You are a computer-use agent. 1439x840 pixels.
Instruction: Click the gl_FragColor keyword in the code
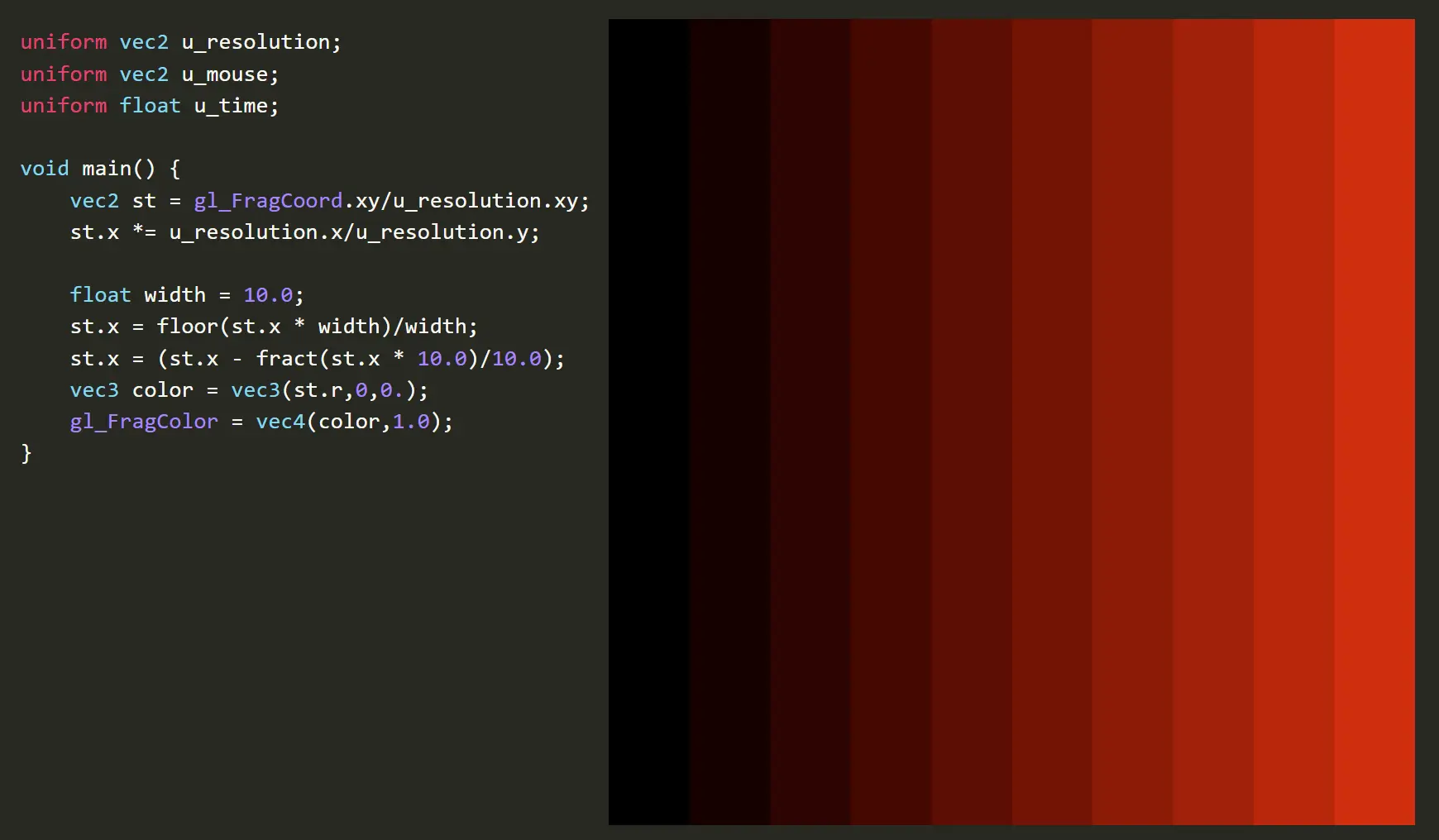tap(144, 422)
